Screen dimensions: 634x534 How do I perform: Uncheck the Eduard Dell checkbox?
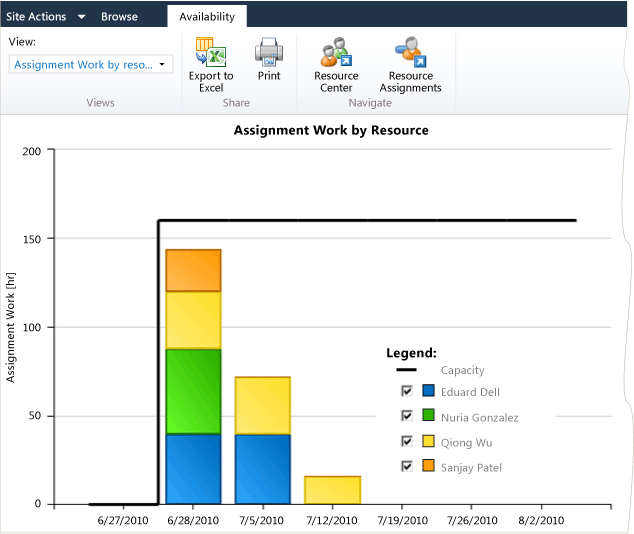pyautogui.click(x=407, y=391)
